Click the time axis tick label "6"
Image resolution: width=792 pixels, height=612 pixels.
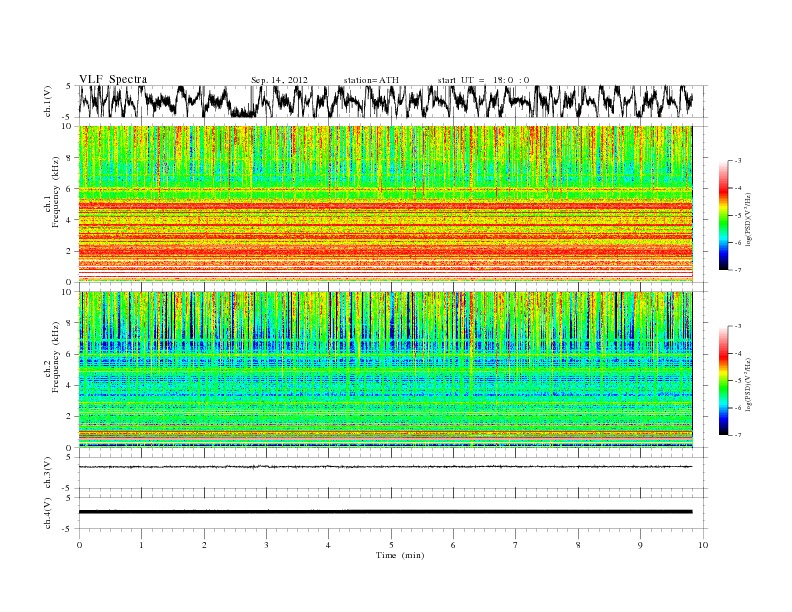(x=453, y=545)
